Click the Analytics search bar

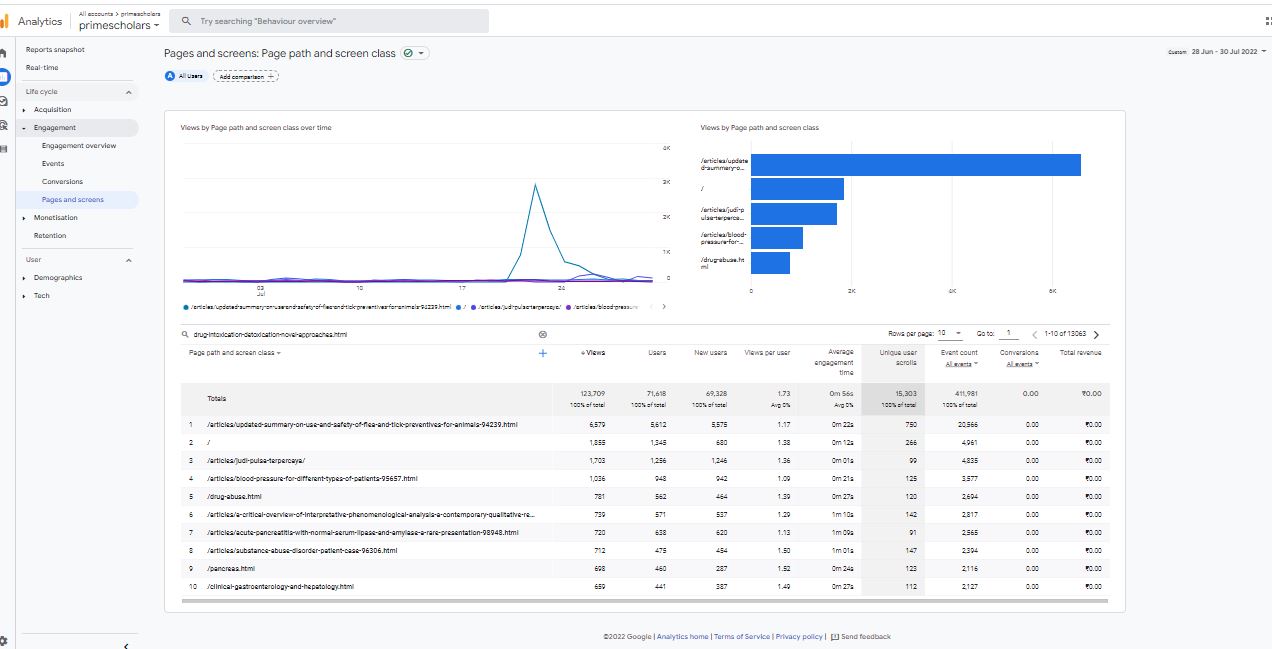(x=330, y=21)
